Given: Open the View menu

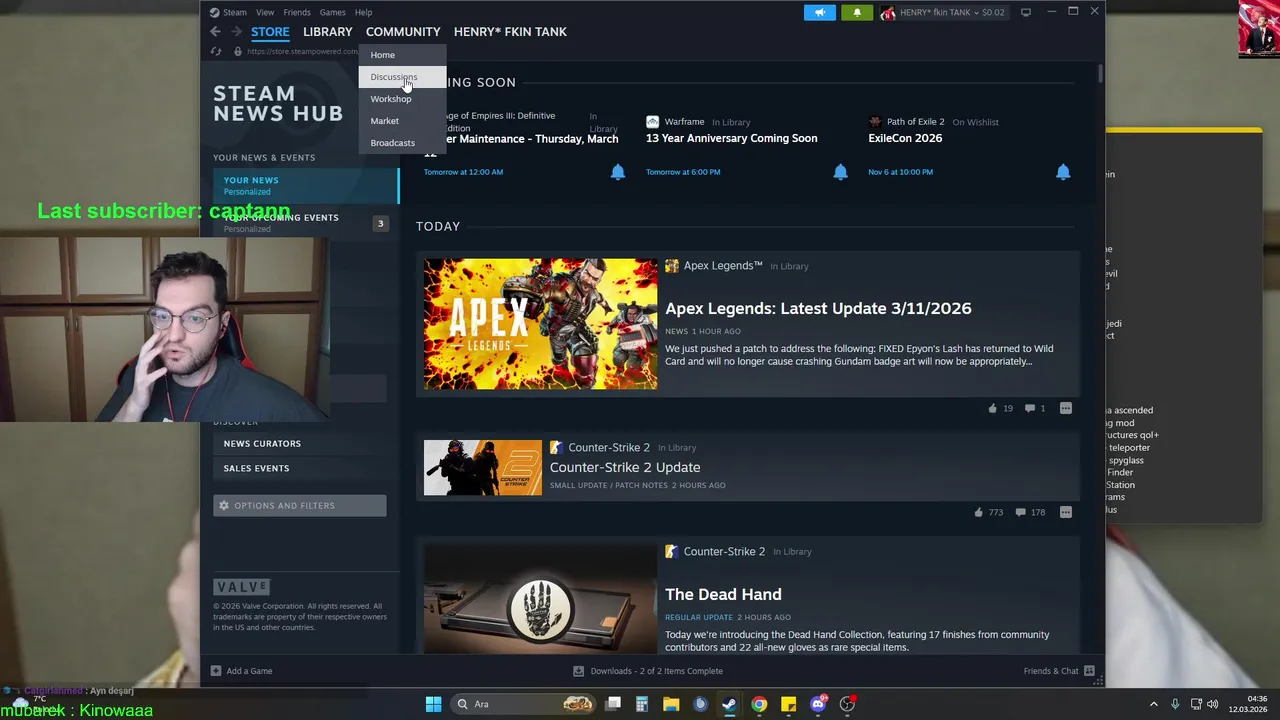Looking at the screenshot, I should 265,12.
